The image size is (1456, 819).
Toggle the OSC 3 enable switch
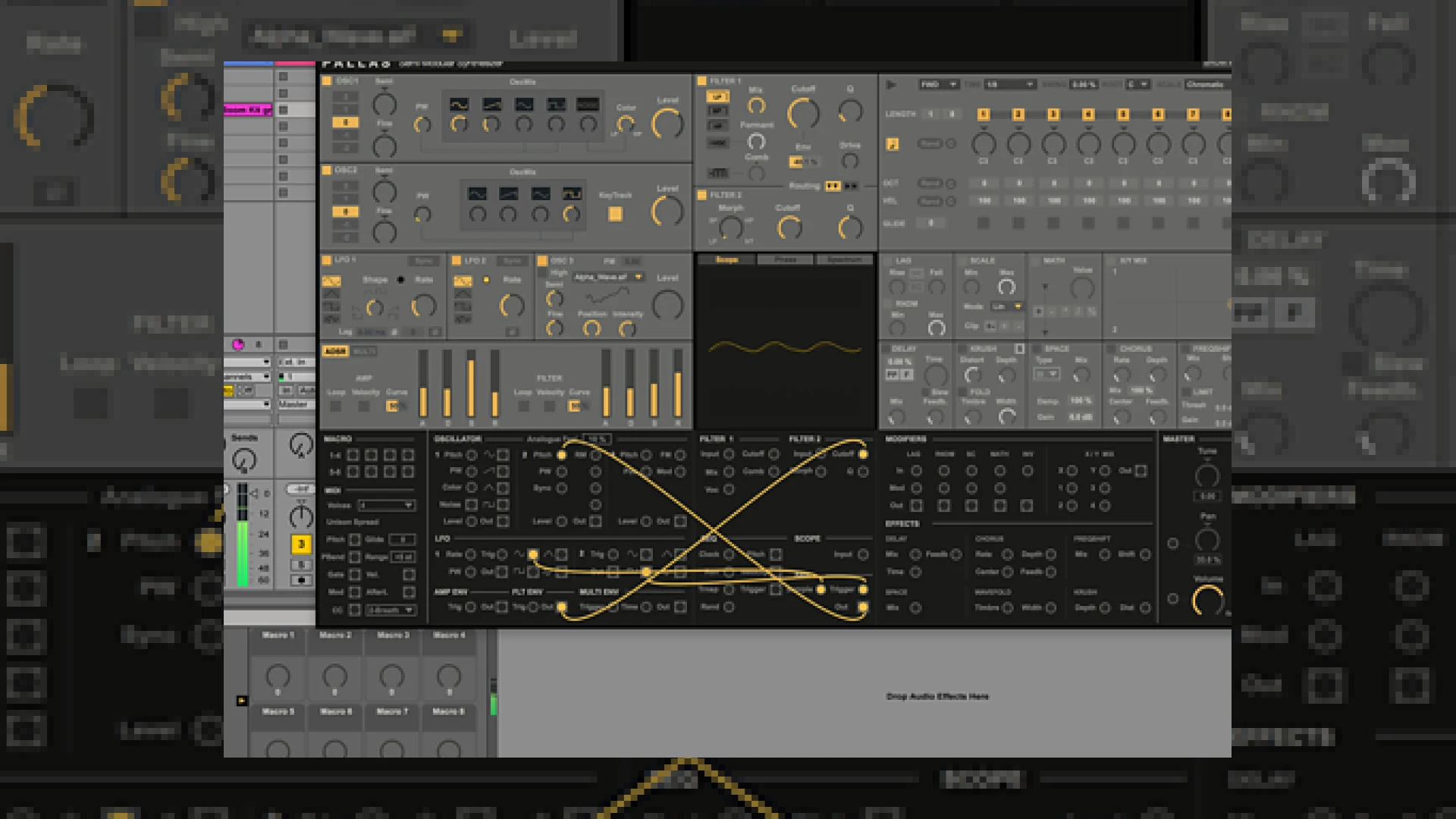click(543, 260)
